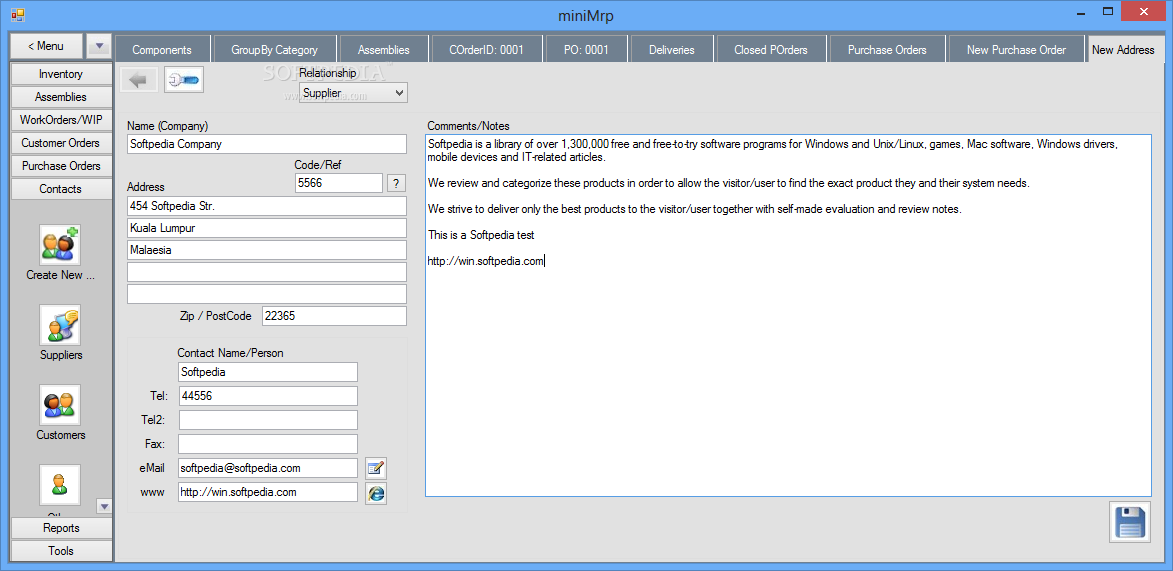Viewport: 1173px width, 571px height.
Task: Select the New Address tab
Action: click(x=1124, y=49)
